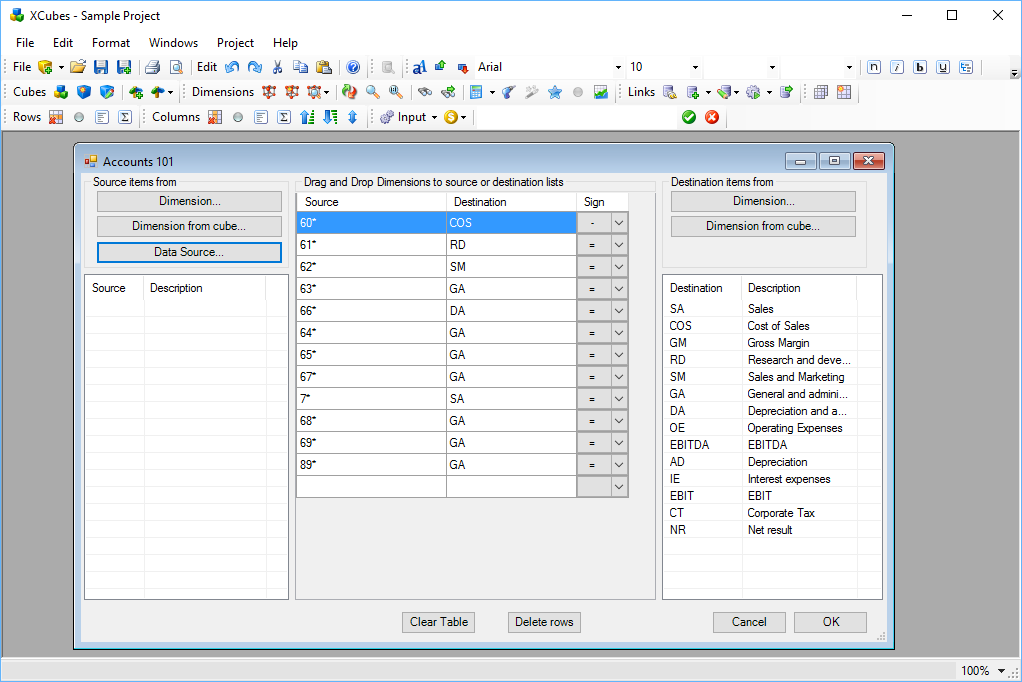Screen dimensions: 1022x682
Task: Toggle bold formatting button
Action: (919, 67)
